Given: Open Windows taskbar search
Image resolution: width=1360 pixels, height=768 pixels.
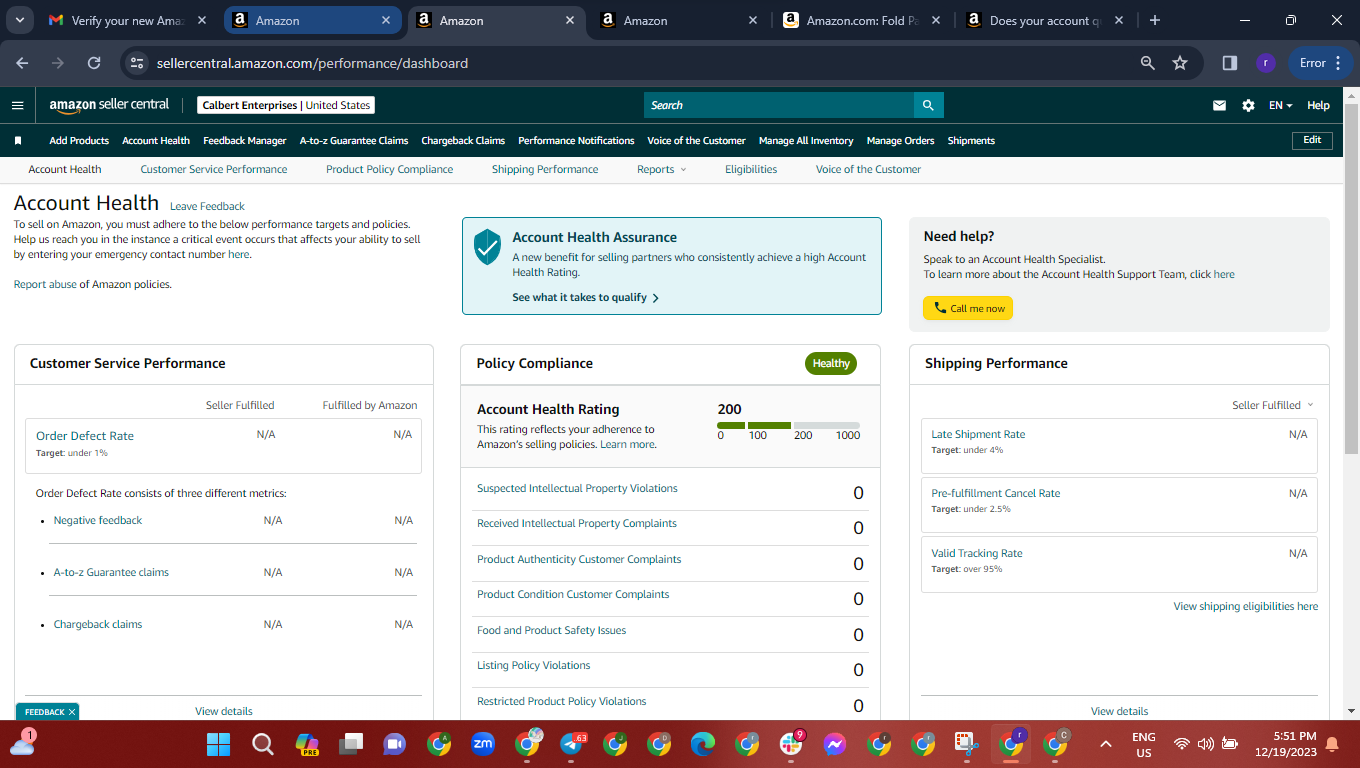Looking at the screenshot, I should pos(262,744).
